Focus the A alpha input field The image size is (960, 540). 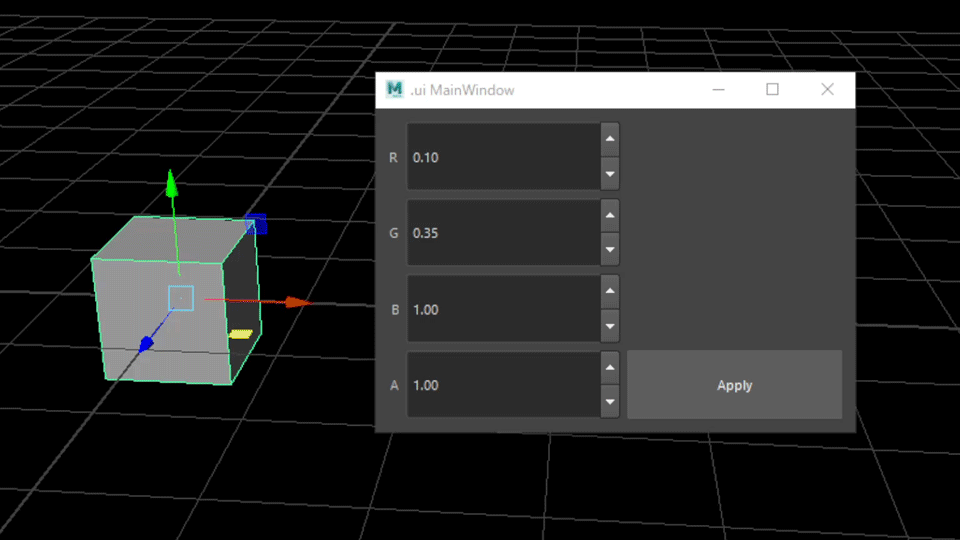pyautogui.click(x=502, y=385)
